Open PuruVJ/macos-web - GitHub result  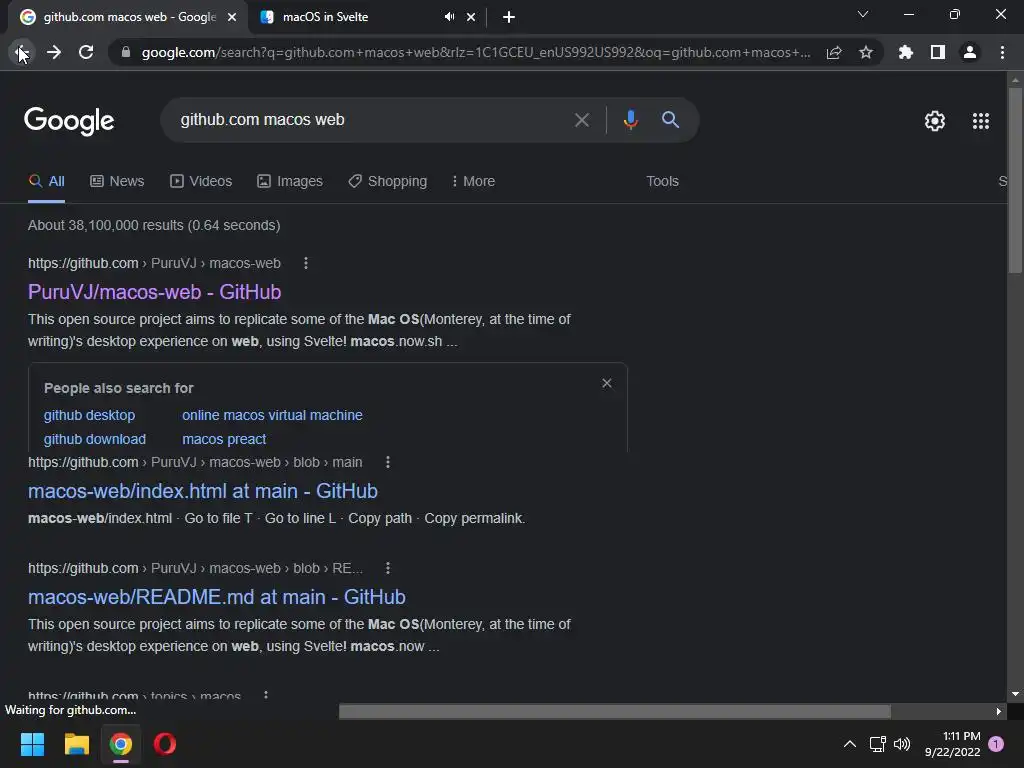coord(155,292)
